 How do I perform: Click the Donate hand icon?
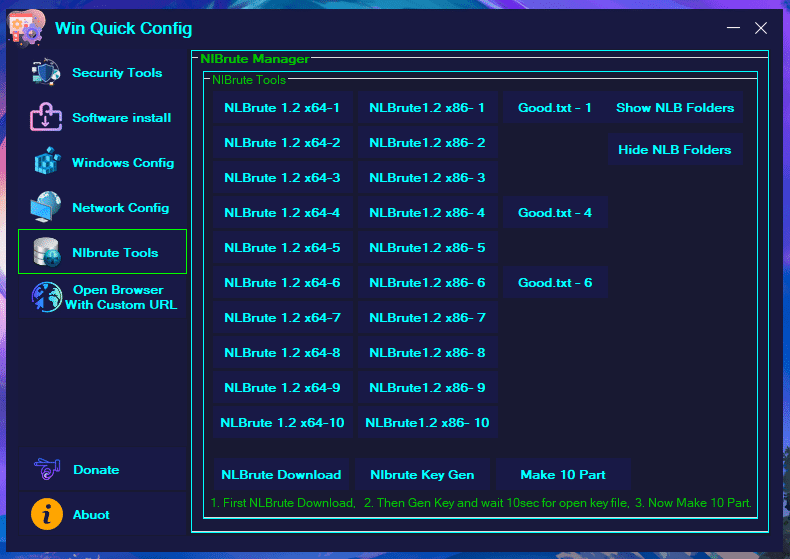pos(47,469)
